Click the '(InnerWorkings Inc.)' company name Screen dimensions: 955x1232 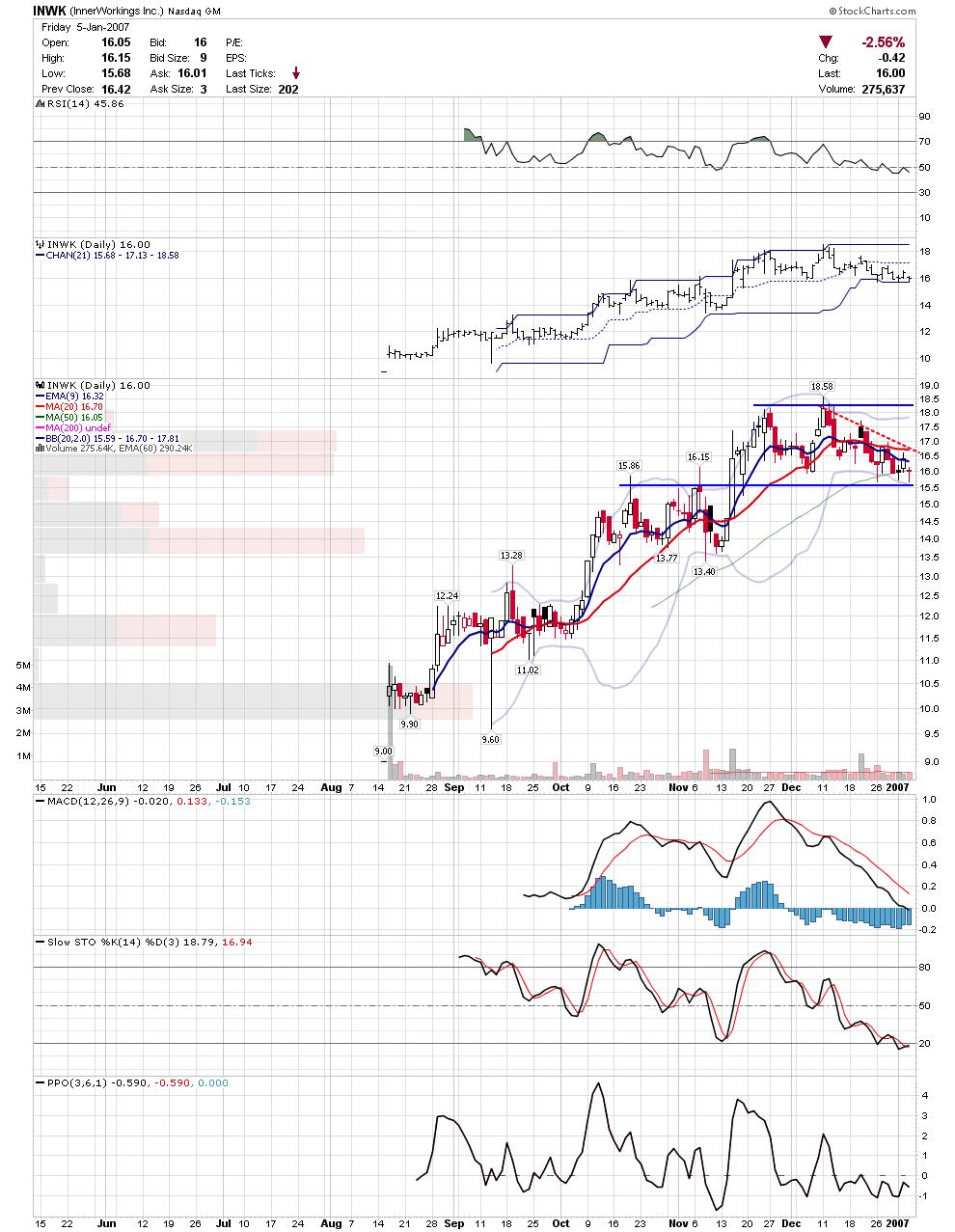coord(116,13)
